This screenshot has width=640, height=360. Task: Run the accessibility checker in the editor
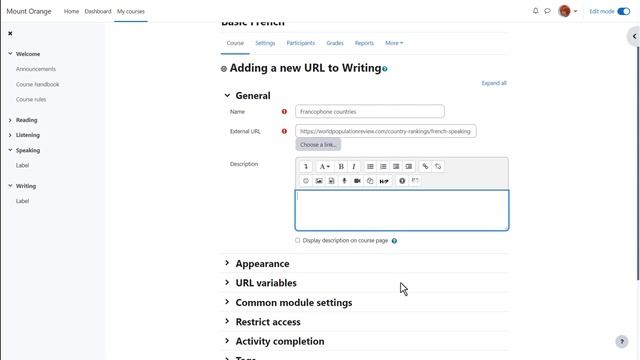[x=402, y=181]
